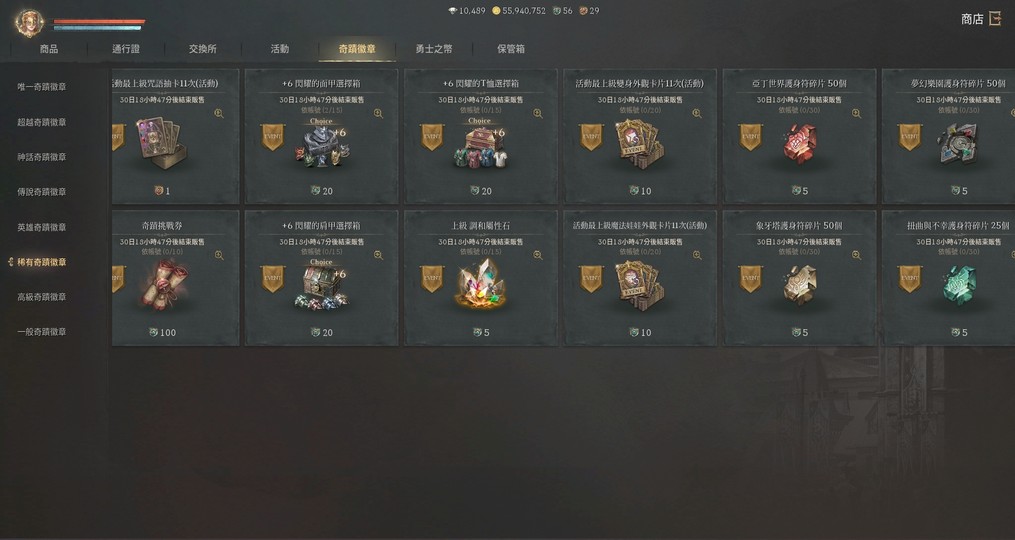1015x540 pixels.
Task: Select the 夢幻樂園護身符碎片 50個 item thumbnail
Action: 959,144
